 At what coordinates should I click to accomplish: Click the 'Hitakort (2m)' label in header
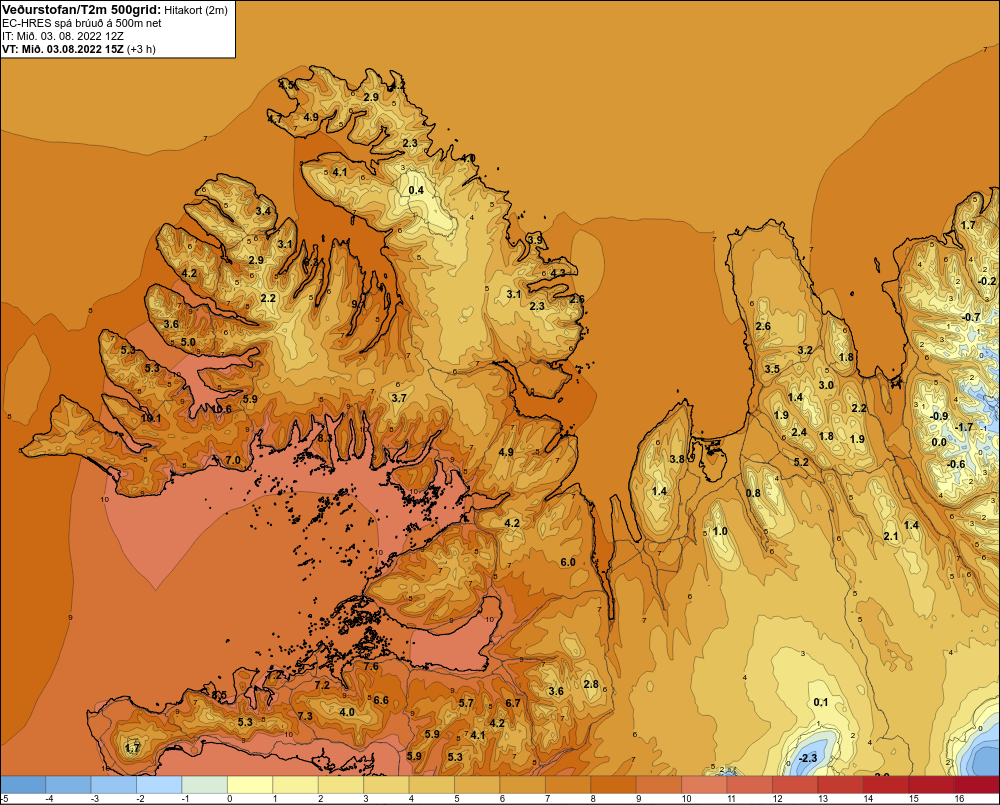click(x=196, y=10)
